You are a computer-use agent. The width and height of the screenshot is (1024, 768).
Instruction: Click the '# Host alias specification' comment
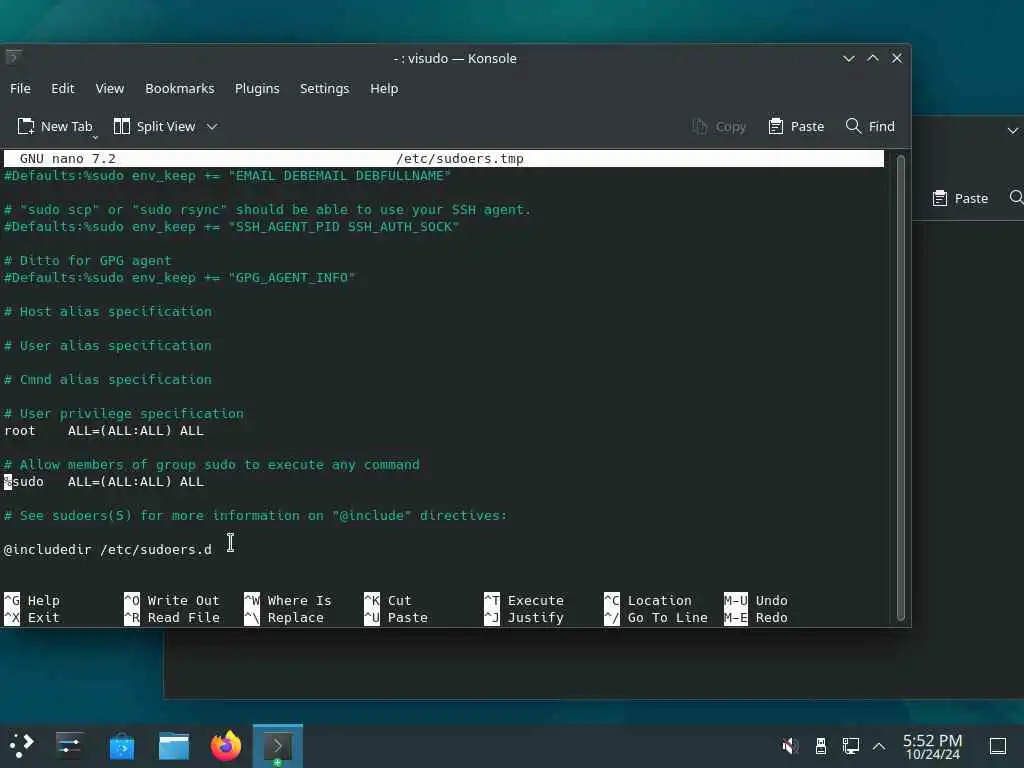click(108, 312)
